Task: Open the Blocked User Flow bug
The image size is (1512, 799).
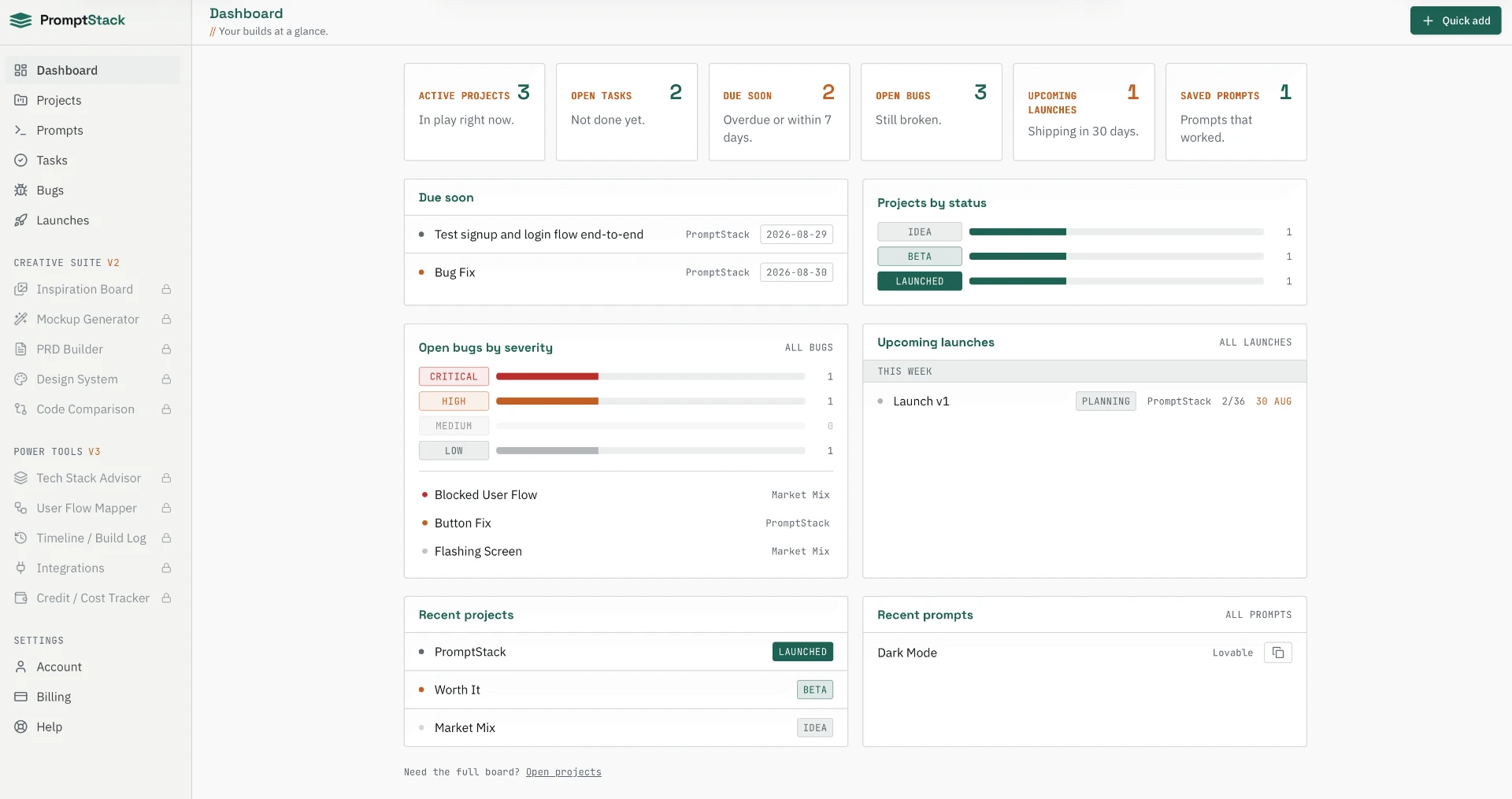Action: [626, 494]
